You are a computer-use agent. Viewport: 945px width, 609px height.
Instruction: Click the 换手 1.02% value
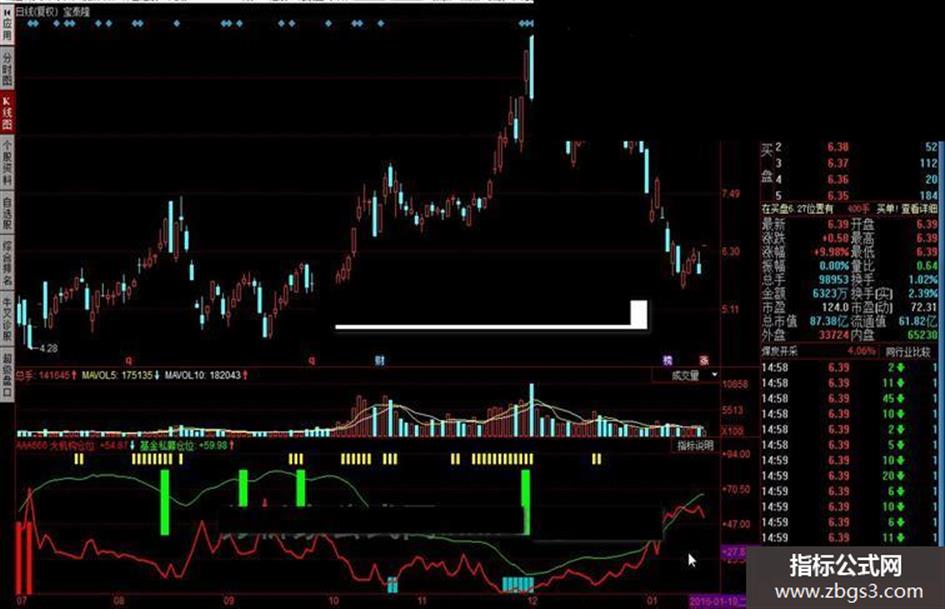pyautogui.click(x=923, y=279)
